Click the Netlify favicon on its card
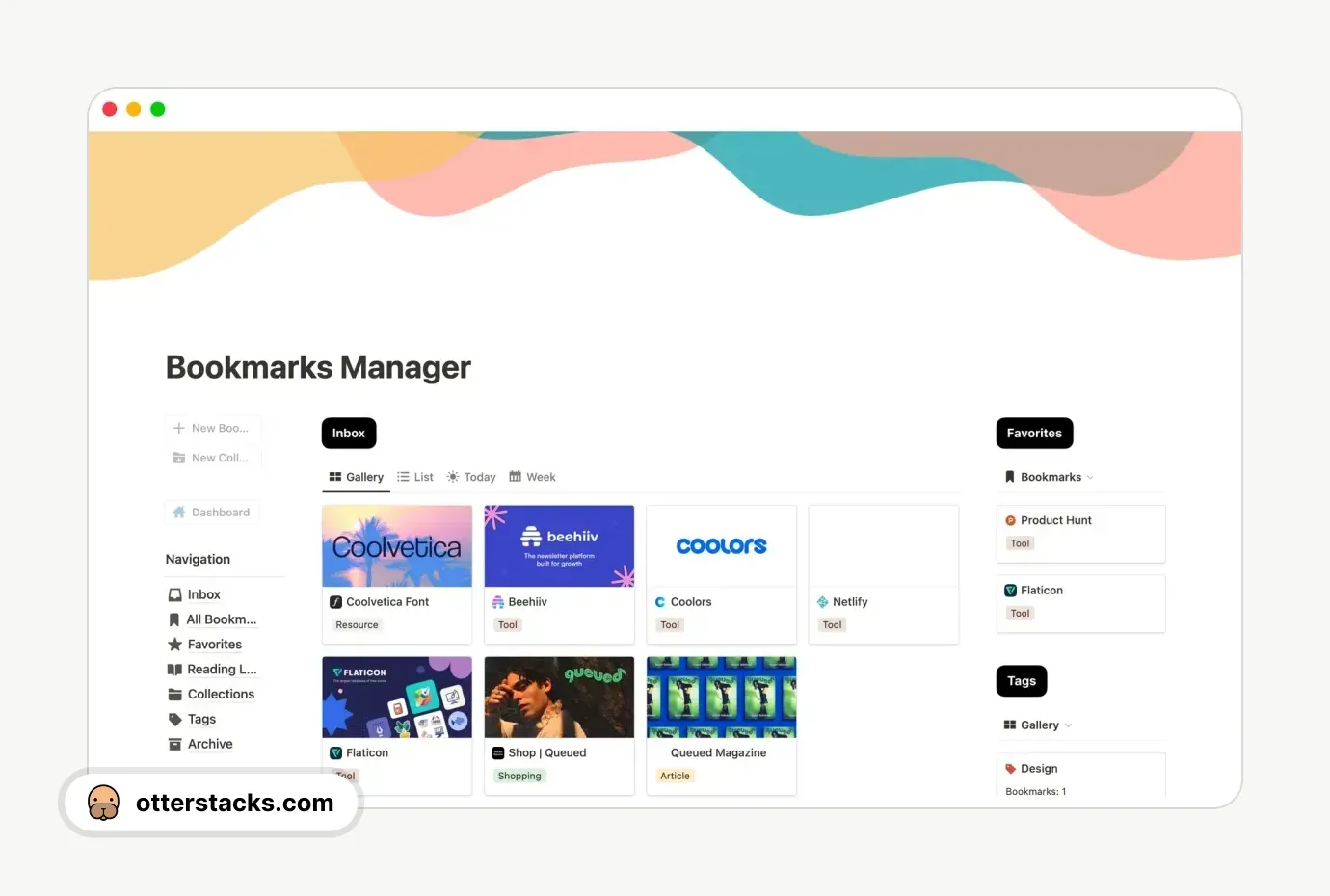1330x896 pixels. pyautogui.click(x=822, y=602)
